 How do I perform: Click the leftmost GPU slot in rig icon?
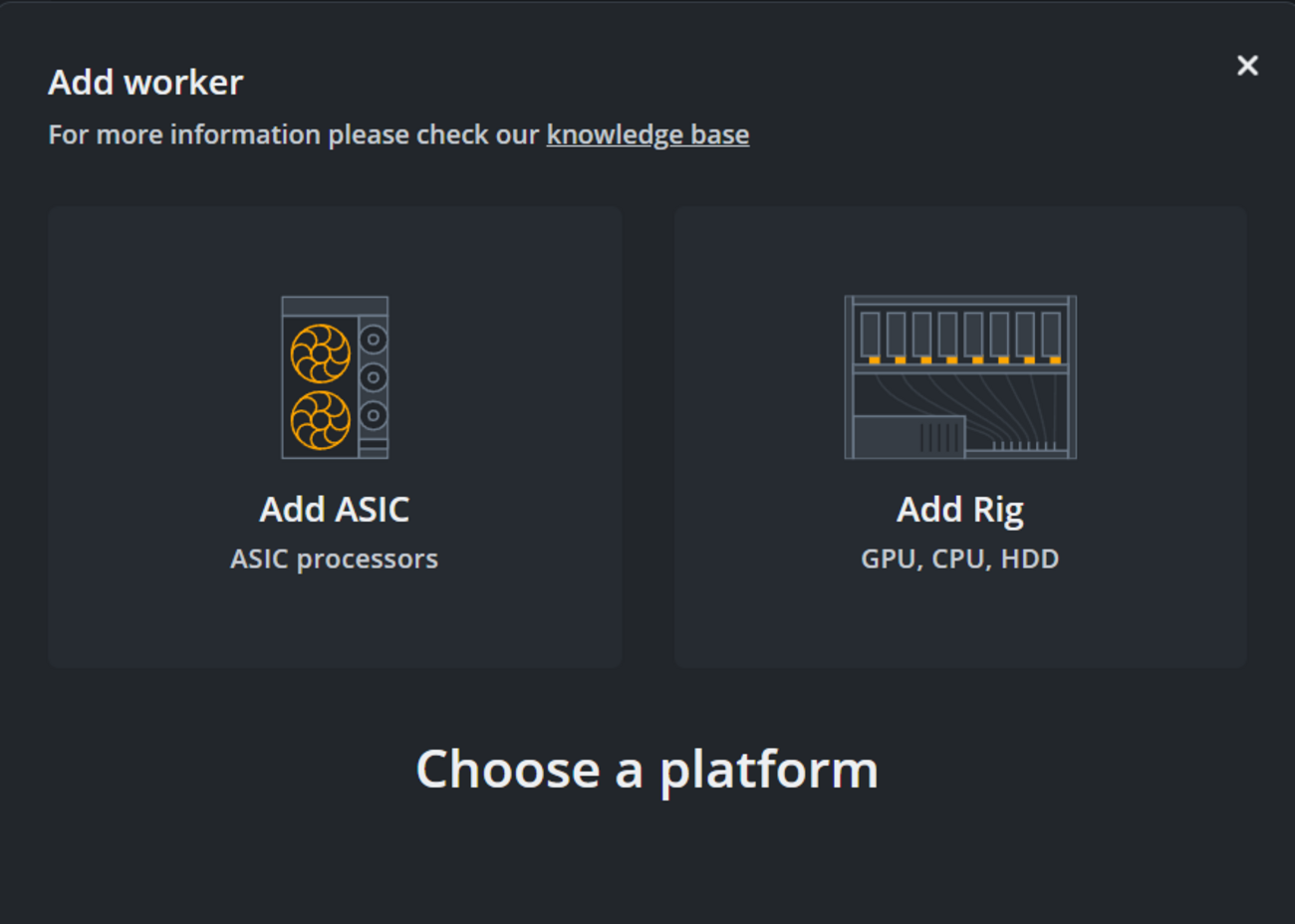pyautogui.click(x=871, y=336)
